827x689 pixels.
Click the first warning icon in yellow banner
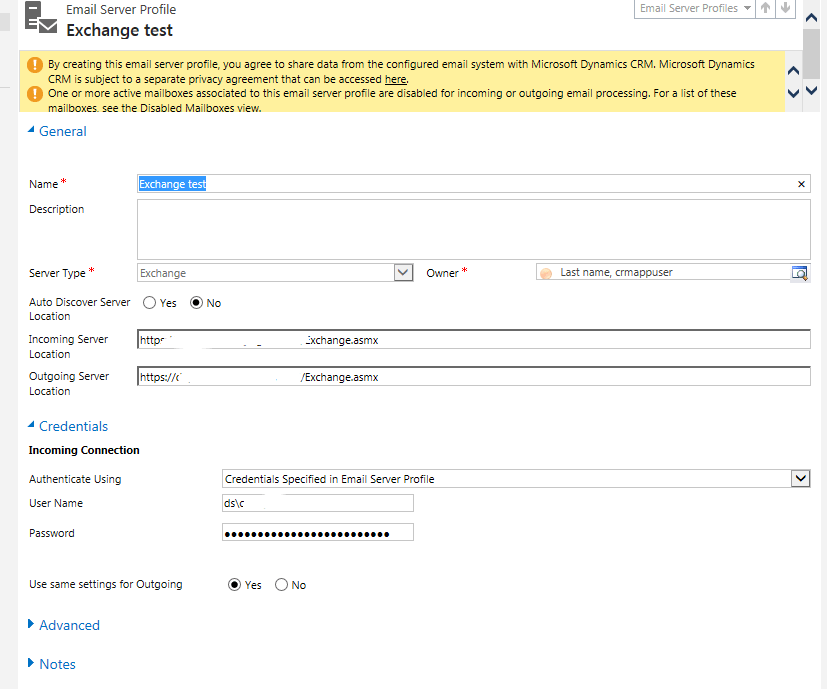pyautogui.click(x=34, y=63)
